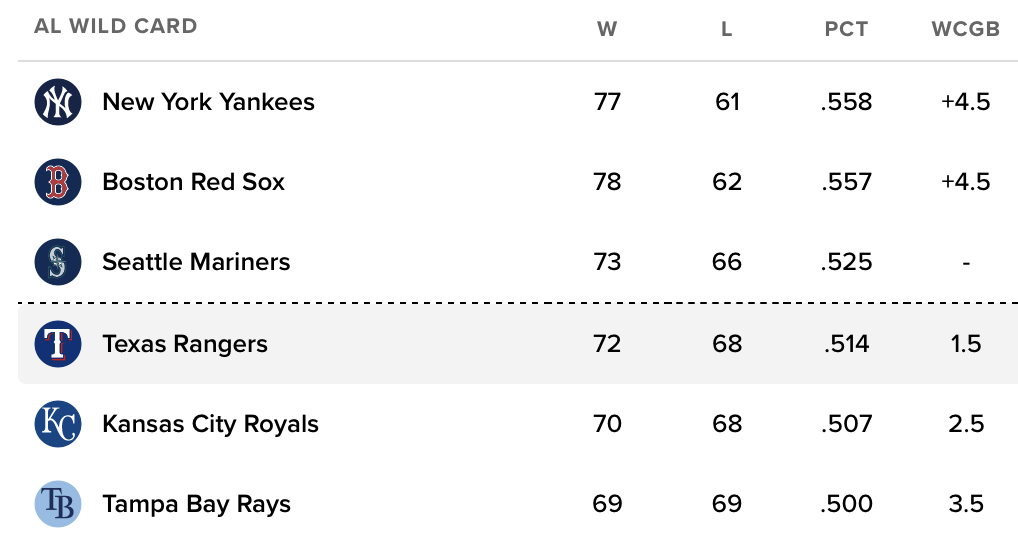Screen dimensions: 1018x544
Task: Click the Rays .500 winning percentage
Action: click(x=846, y=504)
